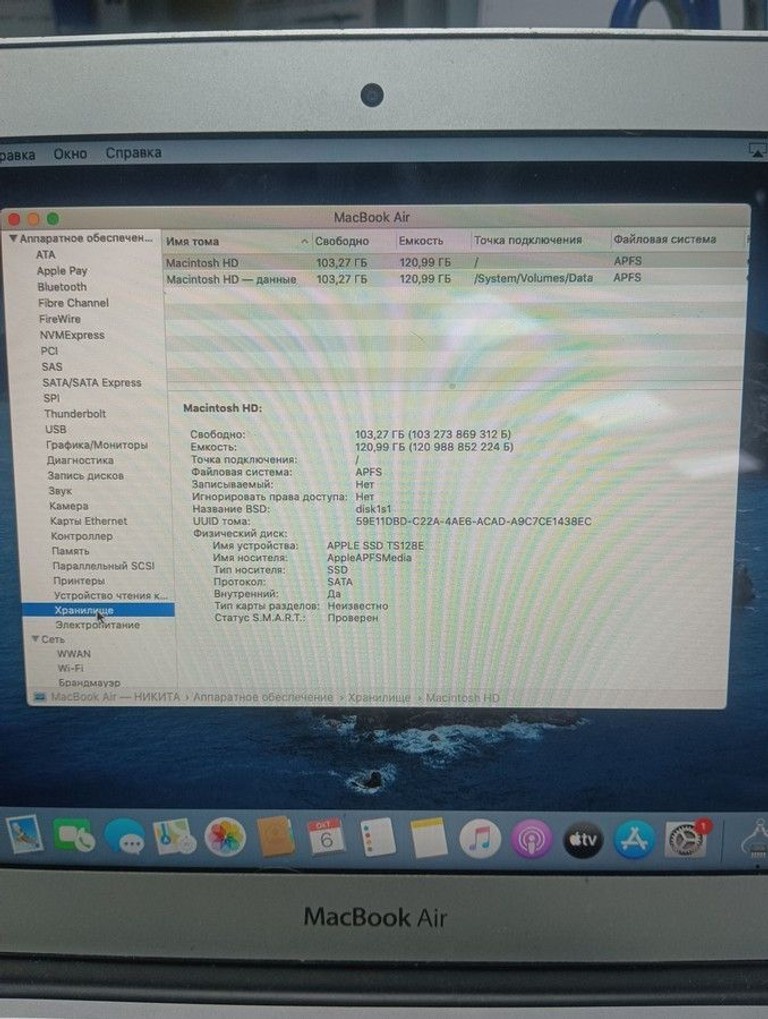Select Параллельный SCSI in the sidebar

103,566
